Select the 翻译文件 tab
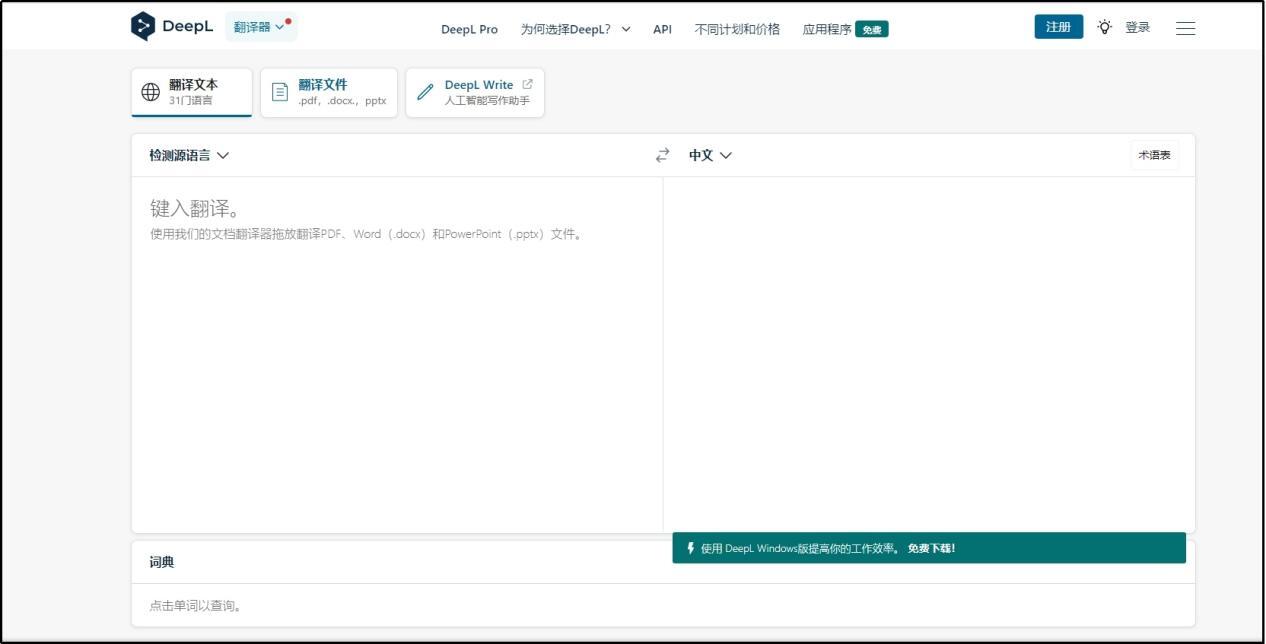The height and width of the screenshot is (644, 1266). pos(329,92)
